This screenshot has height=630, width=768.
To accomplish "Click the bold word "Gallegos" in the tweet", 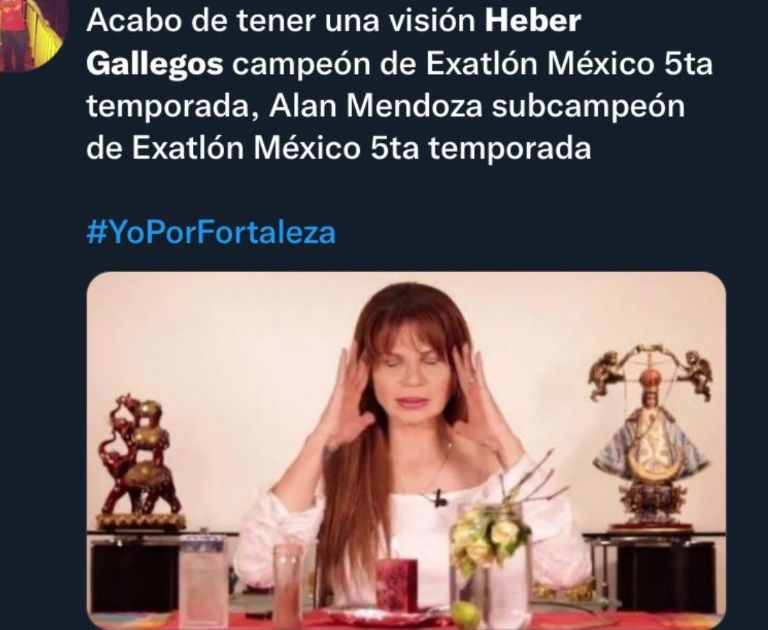I will (155, 65).
